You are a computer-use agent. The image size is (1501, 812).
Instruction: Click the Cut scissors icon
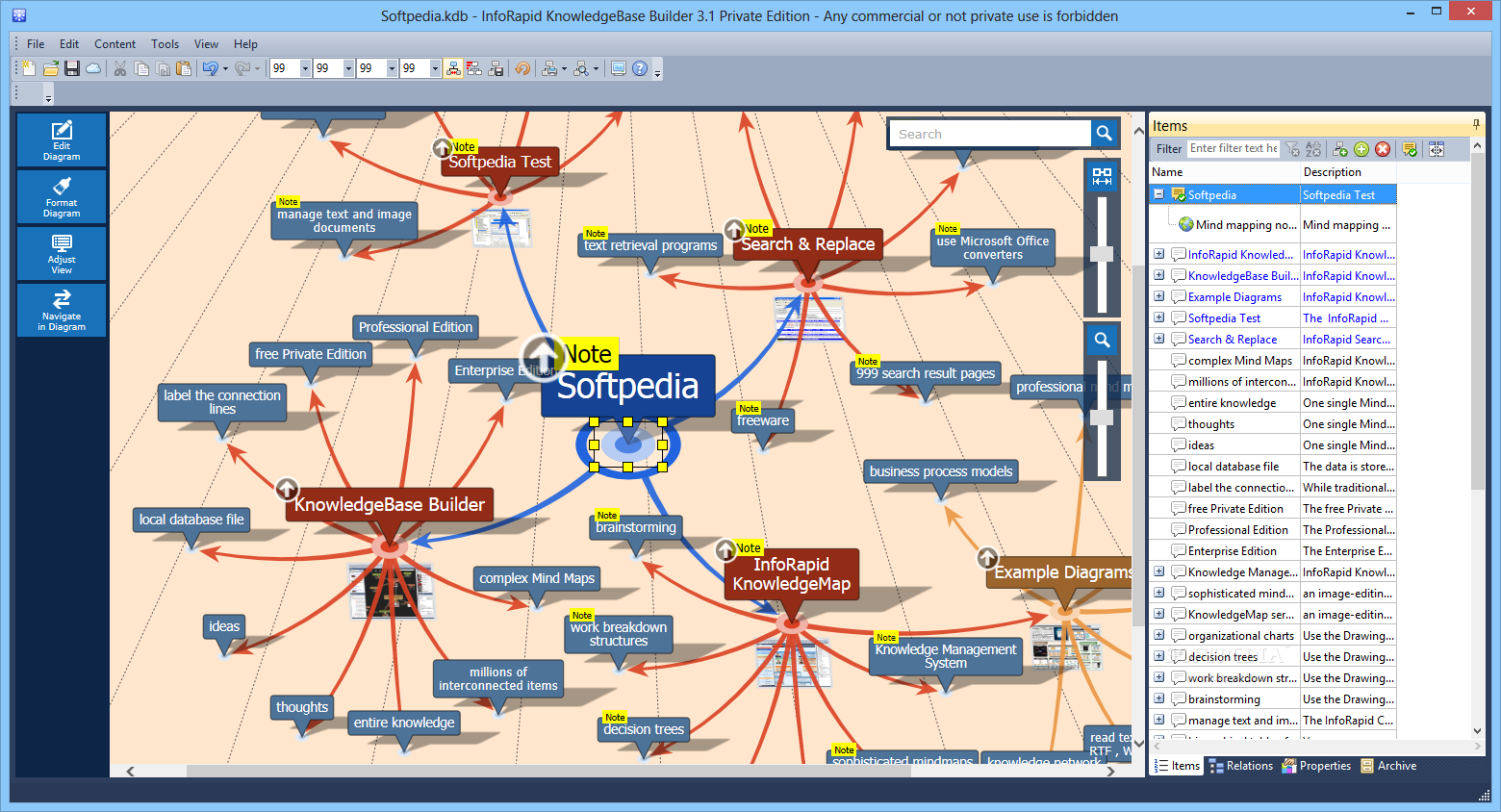pos(120,68)
